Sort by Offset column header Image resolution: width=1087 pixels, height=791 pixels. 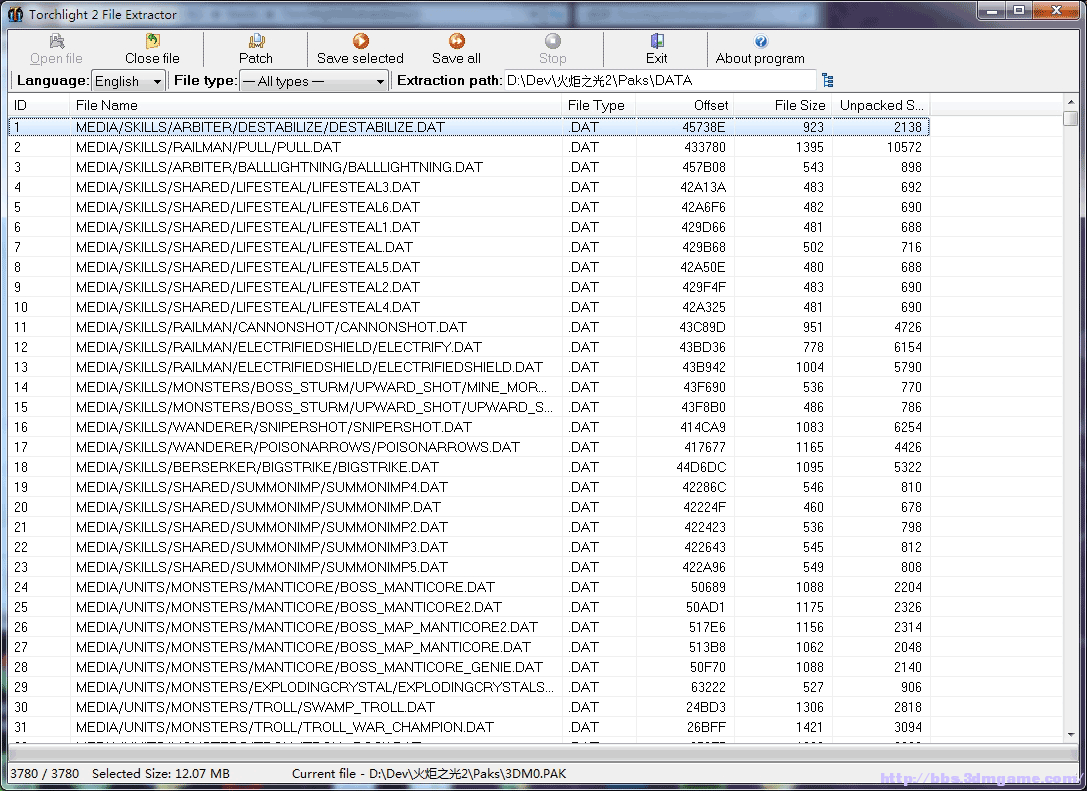685,105
